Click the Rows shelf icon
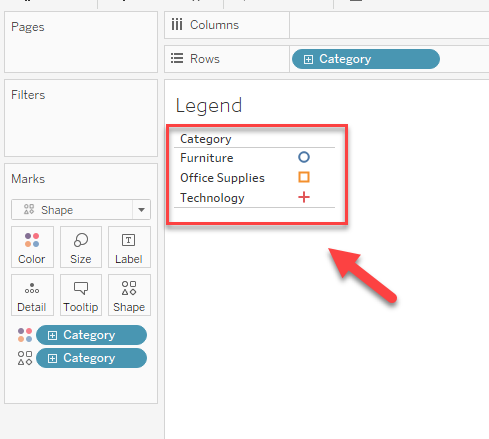This screenshot has width=489, height=439. pyautogui.click(x=177, y=58)
